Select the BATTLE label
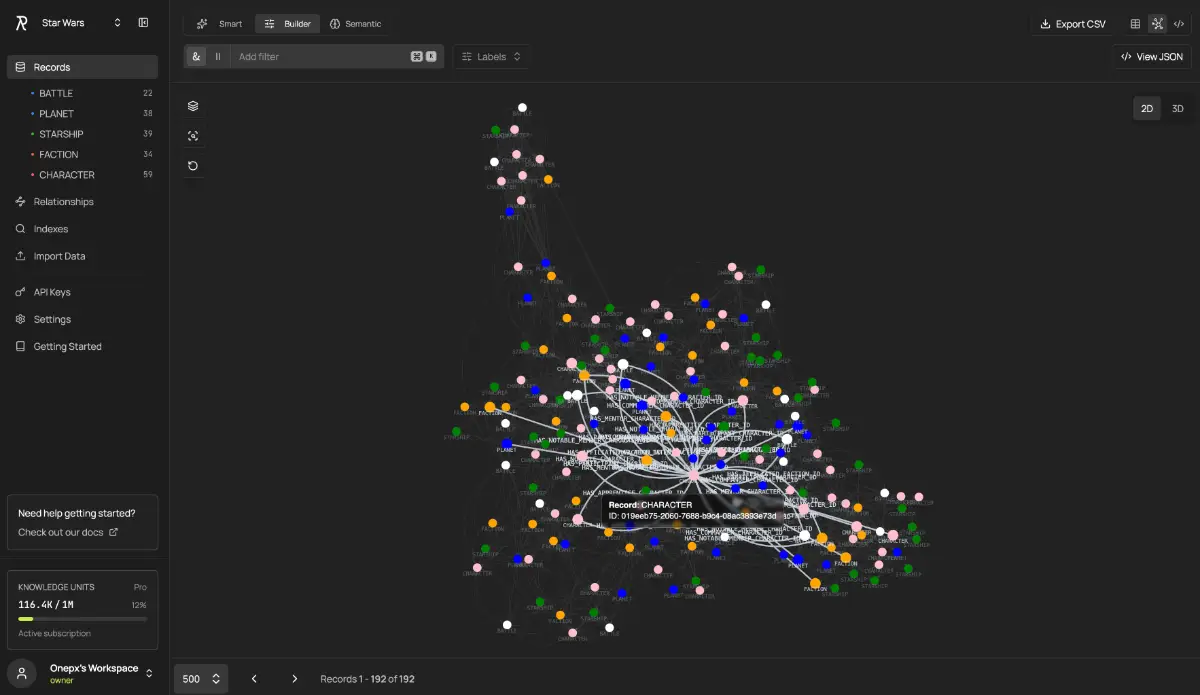 click(x=56, y=93)
